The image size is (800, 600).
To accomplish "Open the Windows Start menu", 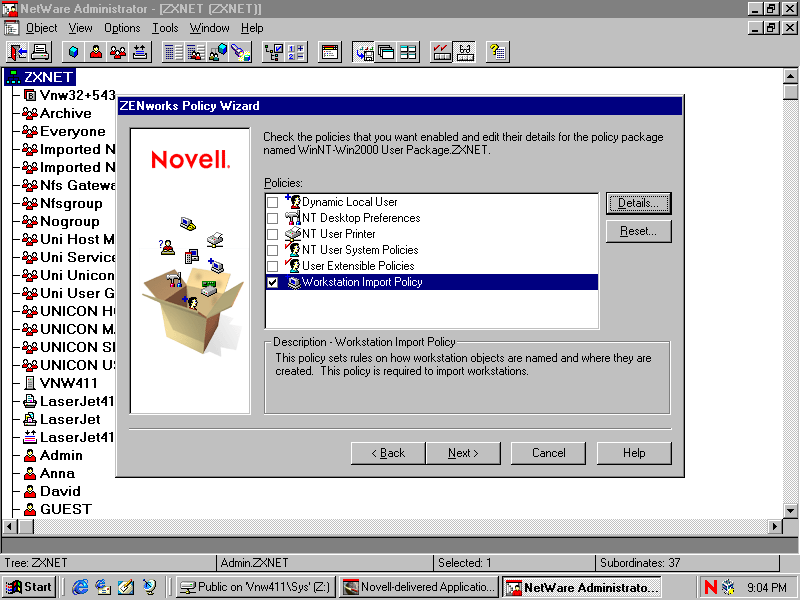I will [x=29, y=587].
